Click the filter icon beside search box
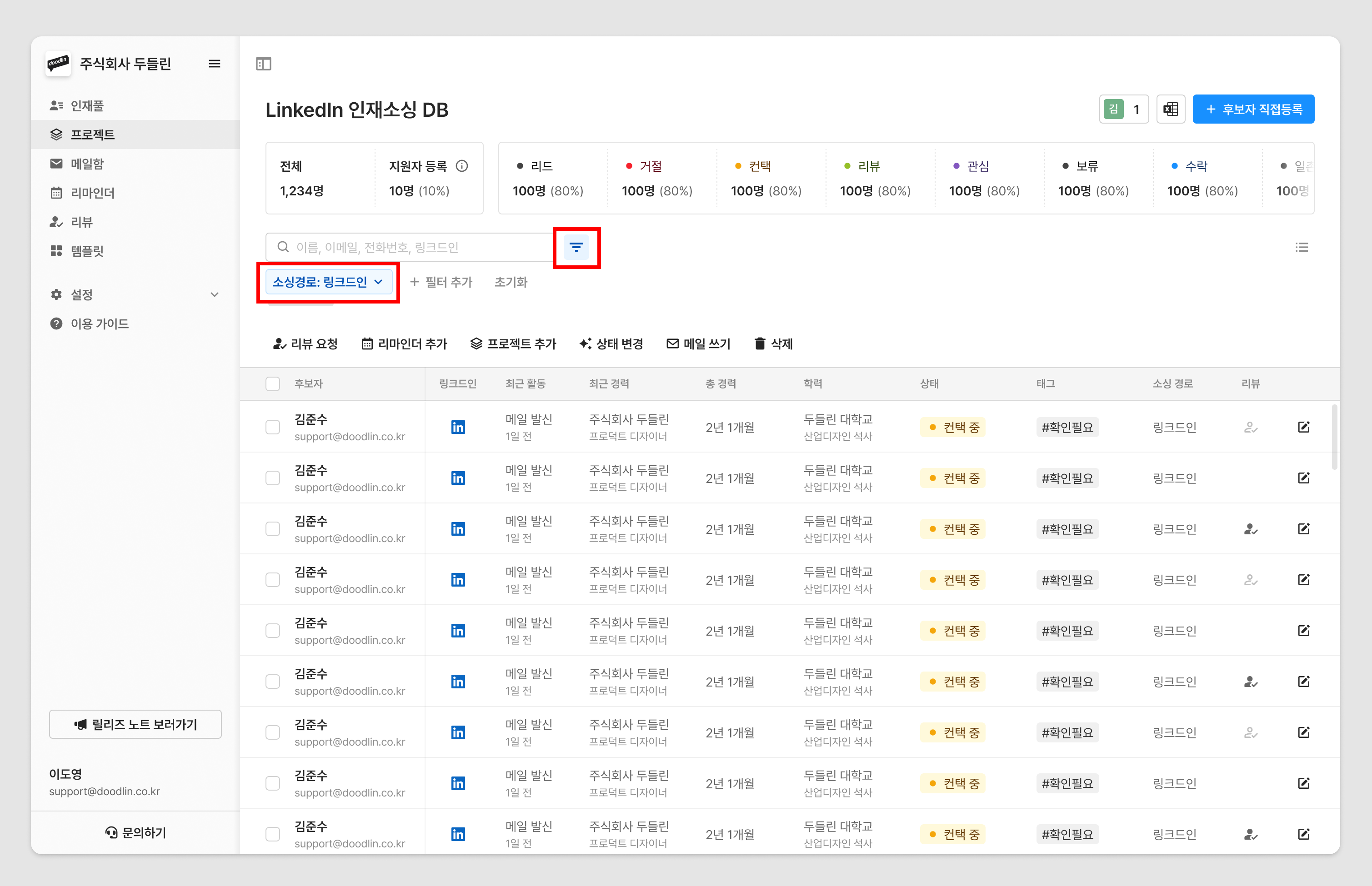 click(x=576, y=247)
